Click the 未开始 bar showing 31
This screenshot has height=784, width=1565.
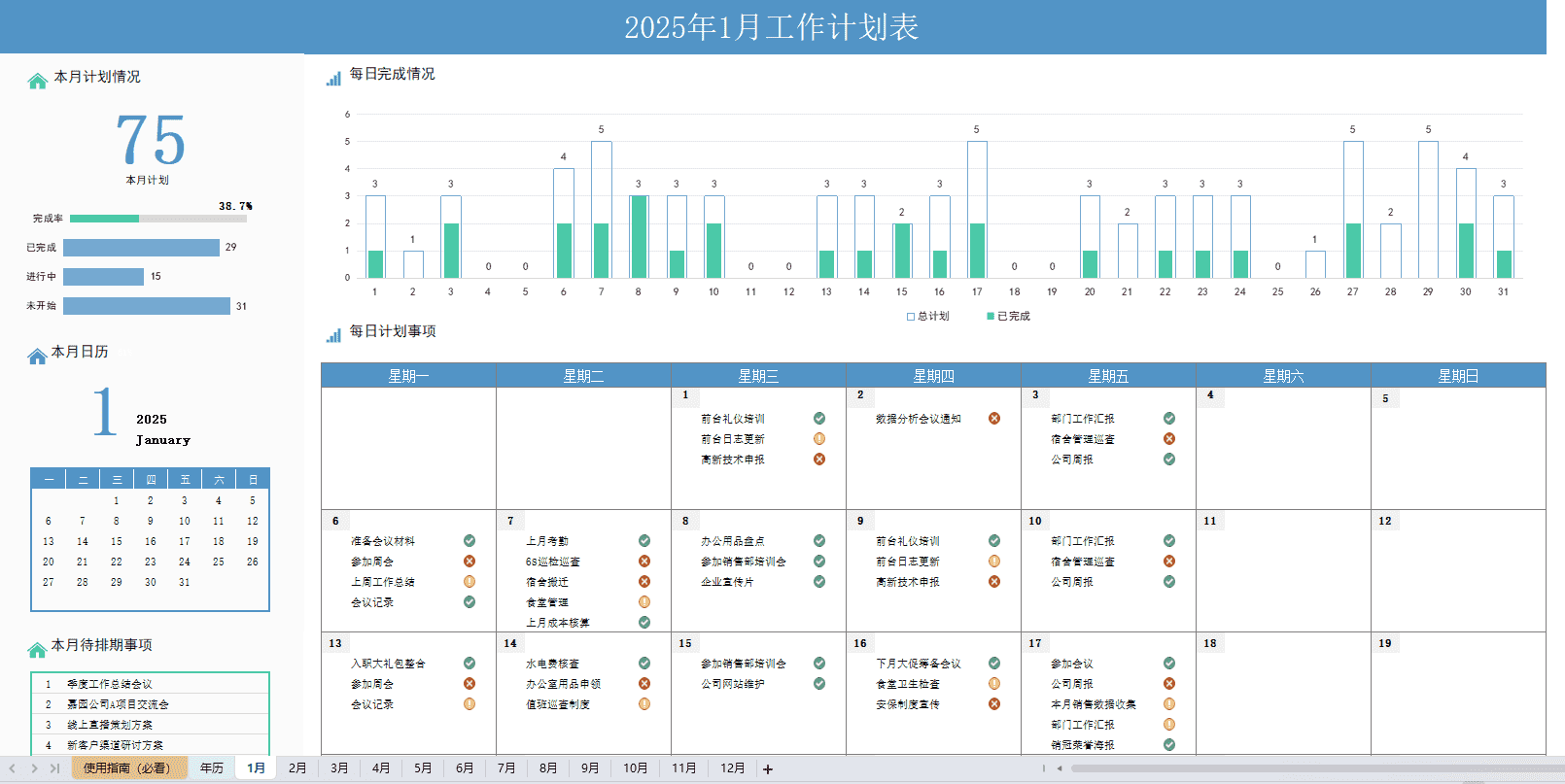click(147, 306)
